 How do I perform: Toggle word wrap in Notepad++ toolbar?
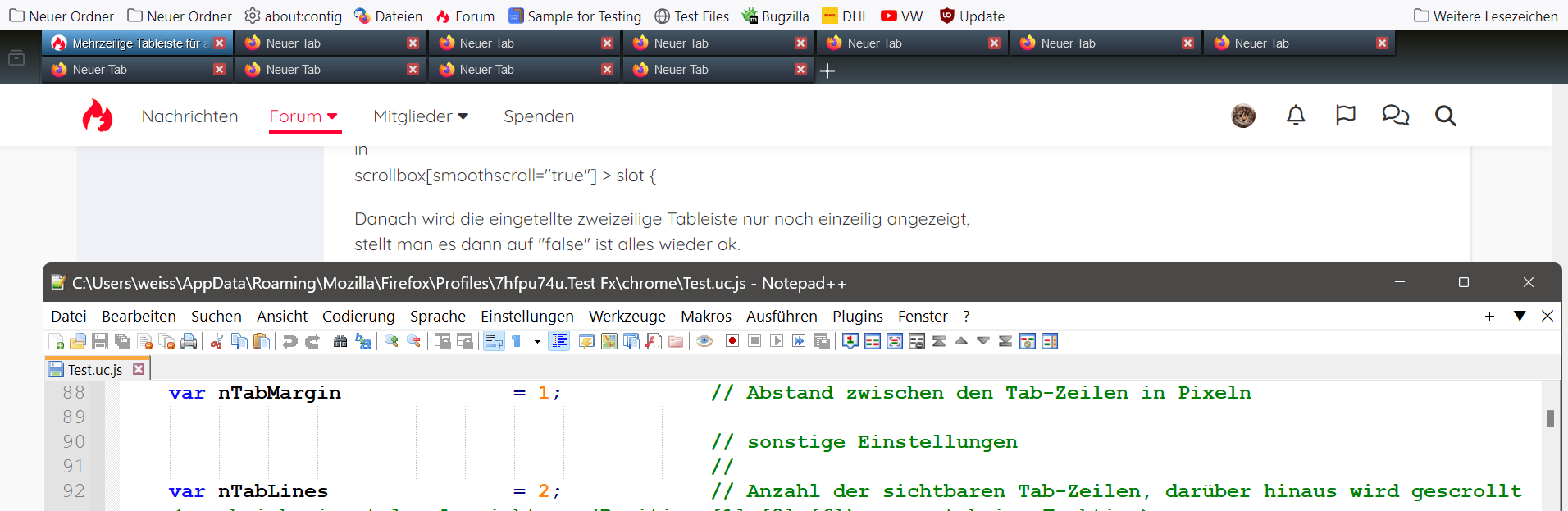[x=494, y=341]
